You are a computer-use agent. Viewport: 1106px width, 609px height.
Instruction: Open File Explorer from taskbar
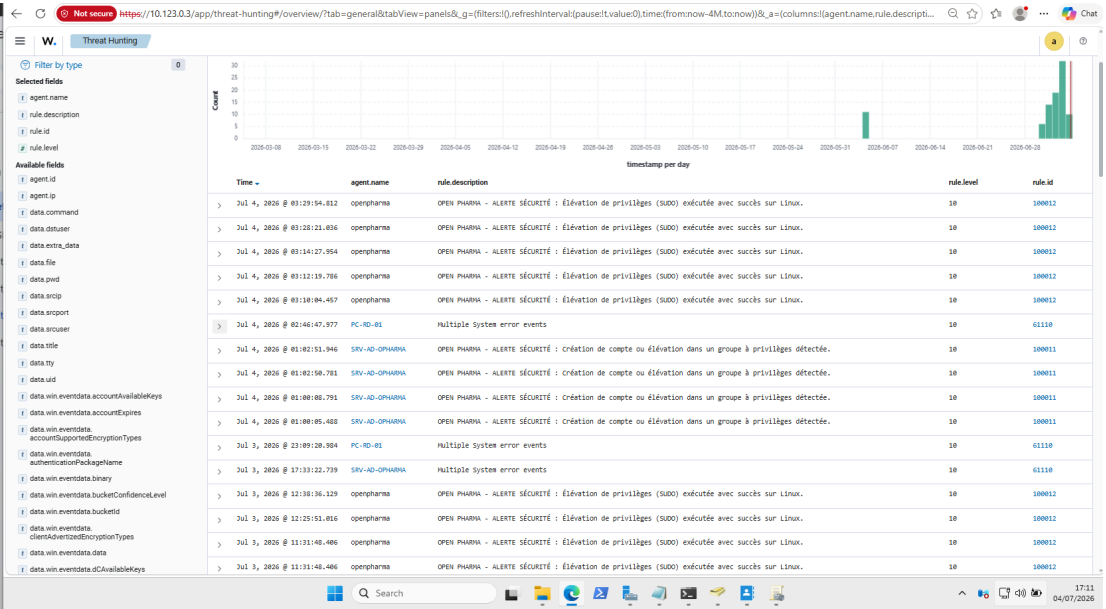(x=542, y=593)
